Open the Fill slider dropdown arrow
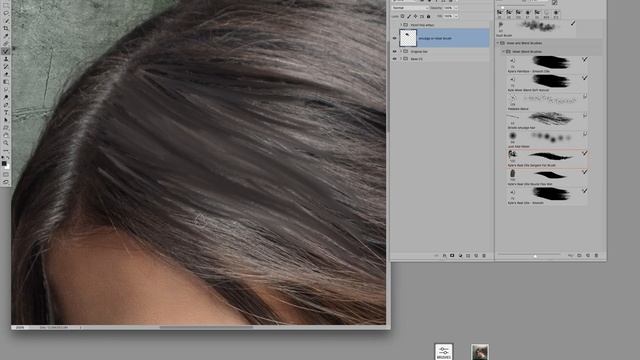The height and width of the screenshot is (360, 640). tap(456, 16)
